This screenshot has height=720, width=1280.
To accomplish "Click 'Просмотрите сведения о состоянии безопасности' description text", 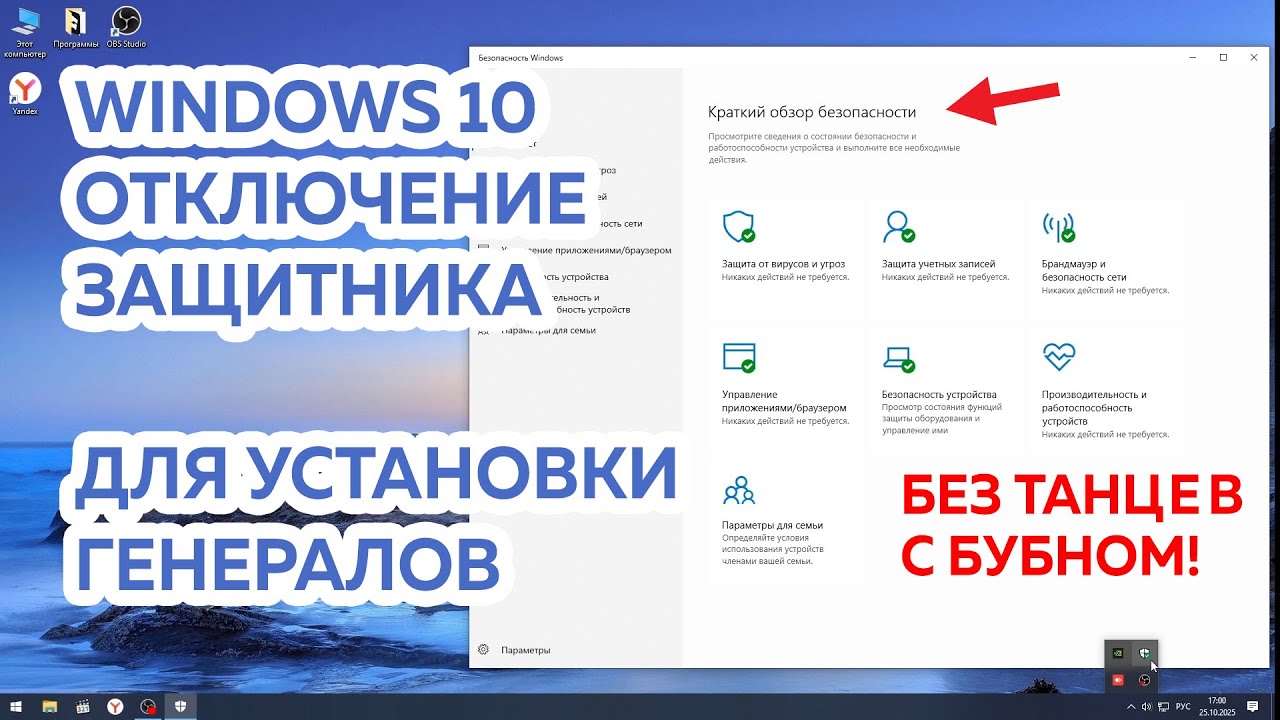I will pyautogui.click(x=834, y=148).
